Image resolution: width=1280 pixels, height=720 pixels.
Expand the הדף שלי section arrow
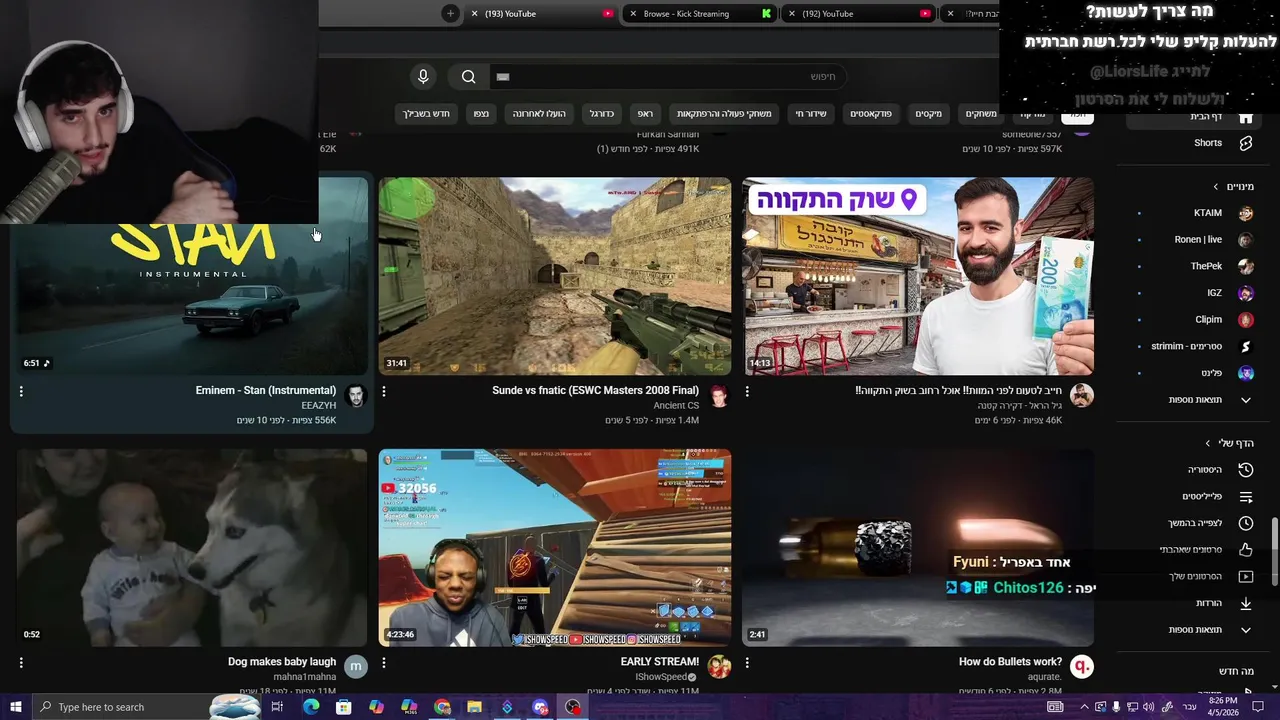click(1208, 443)
